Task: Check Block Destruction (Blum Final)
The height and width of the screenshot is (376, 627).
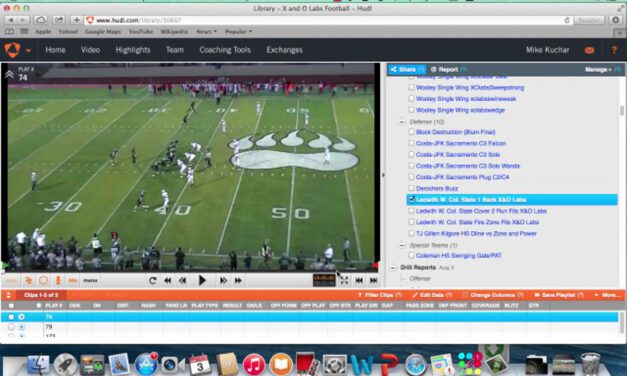Action: click(411, 132)
